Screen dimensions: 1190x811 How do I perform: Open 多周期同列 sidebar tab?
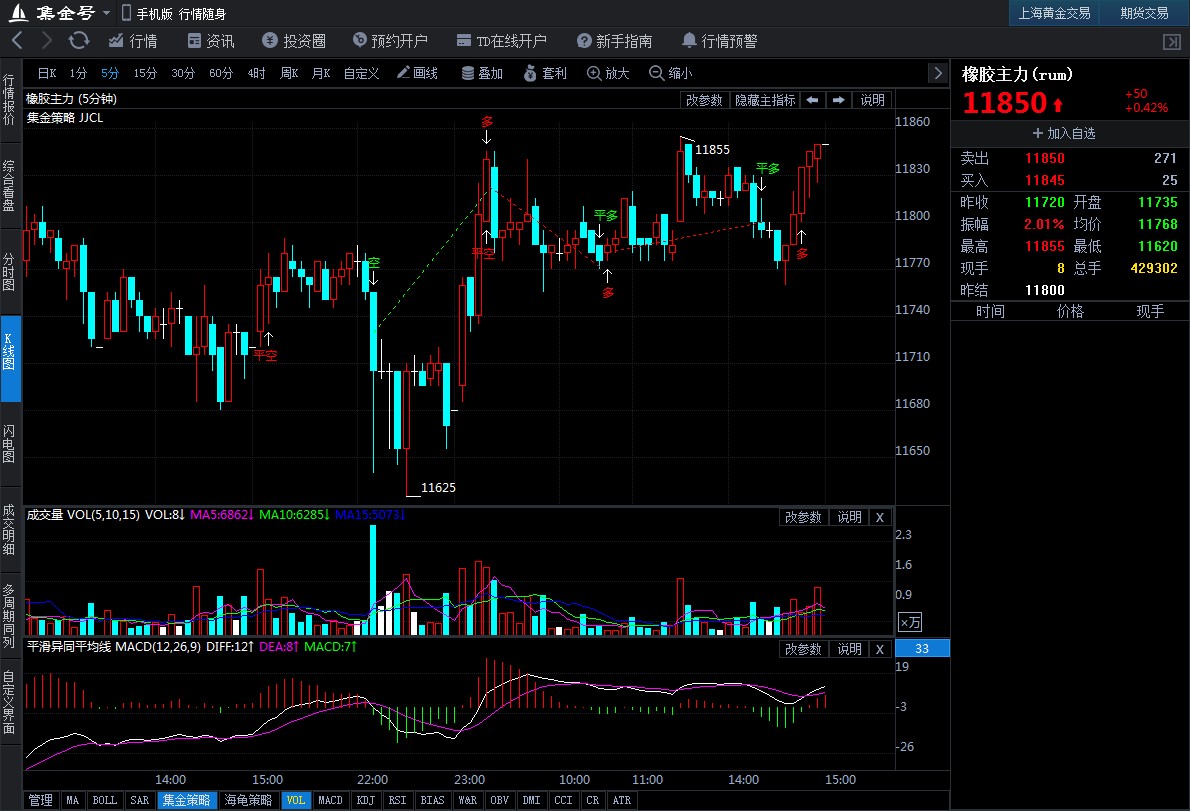coord(9,616)
